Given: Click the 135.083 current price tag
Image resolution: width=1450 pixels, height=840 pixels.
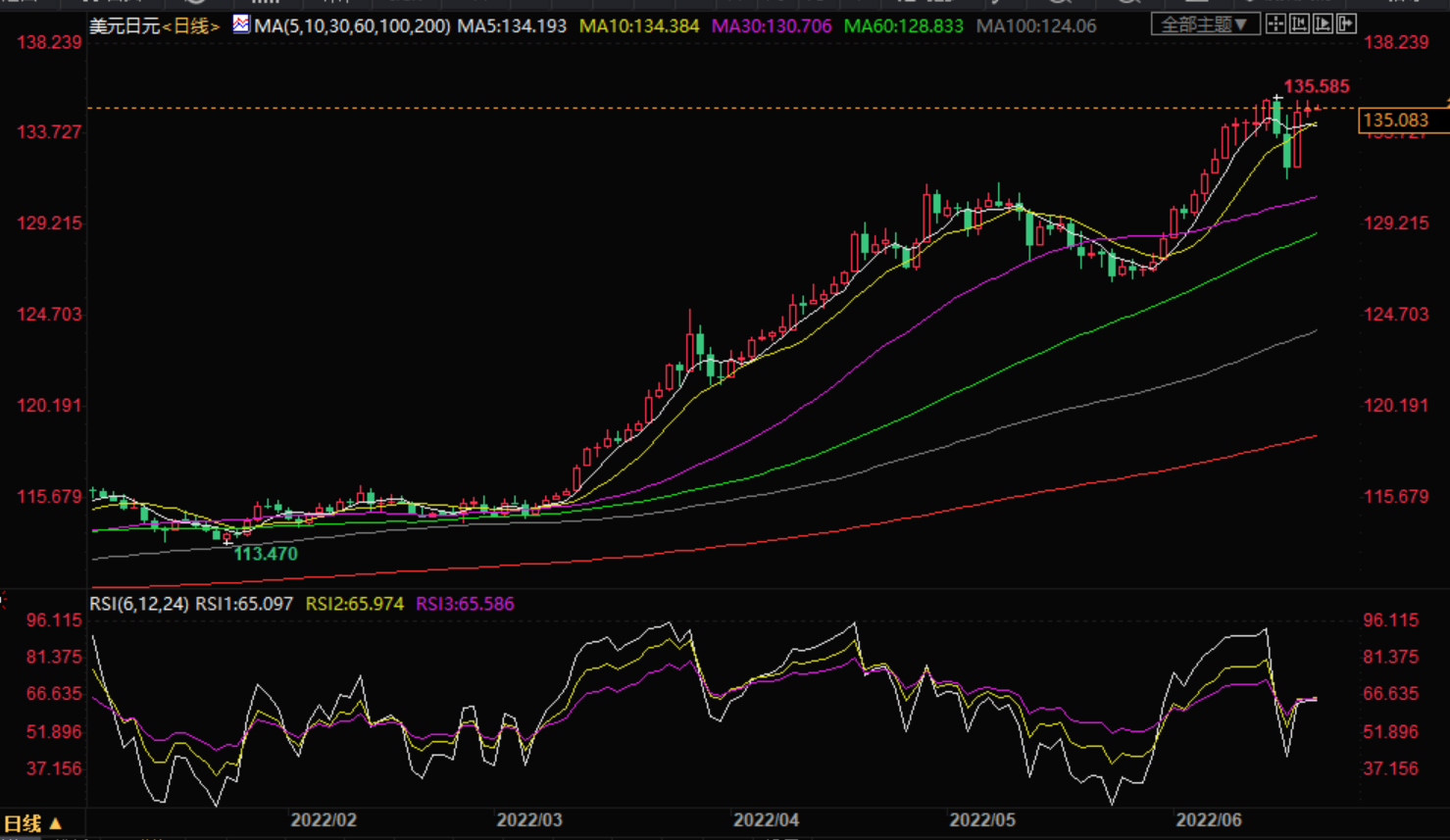Looking at the screenshot, I should click(x=1395, y=121).
